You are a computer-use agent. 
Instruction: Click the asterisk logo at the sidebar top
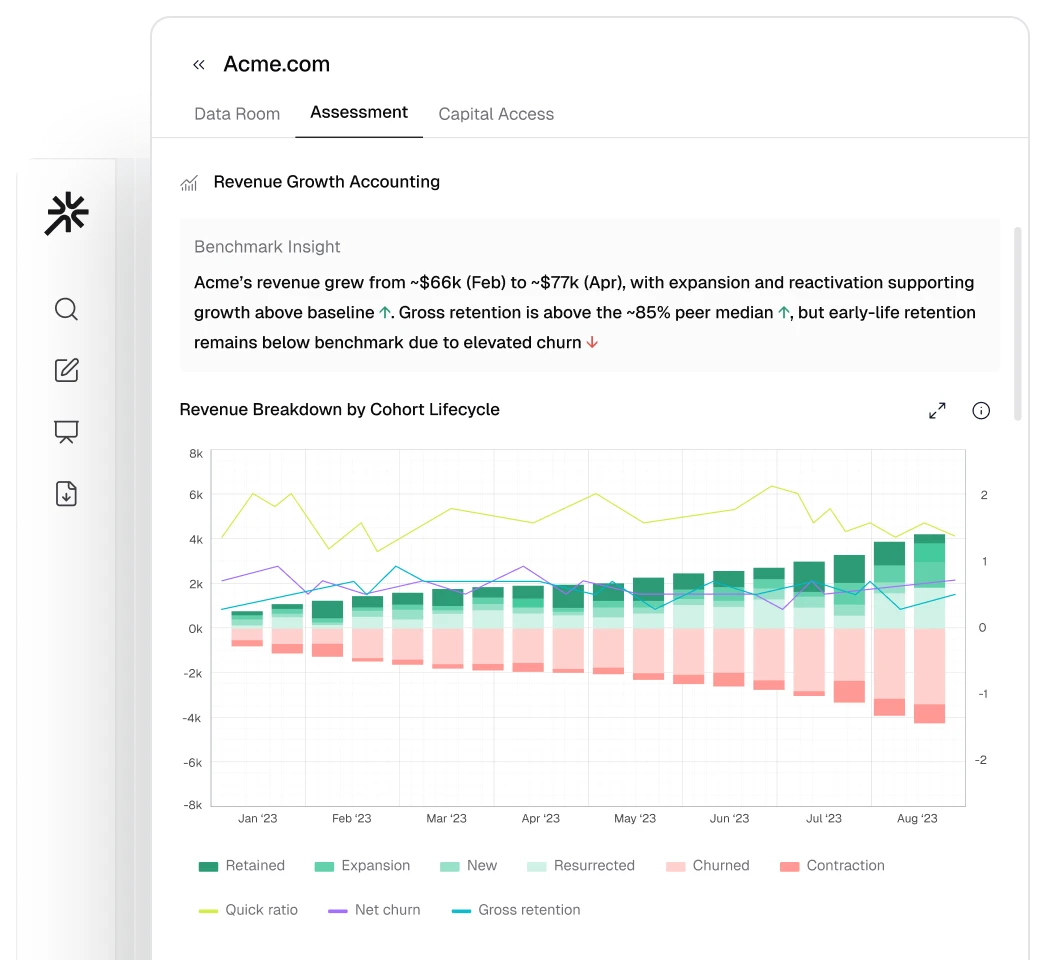[65, 213]
